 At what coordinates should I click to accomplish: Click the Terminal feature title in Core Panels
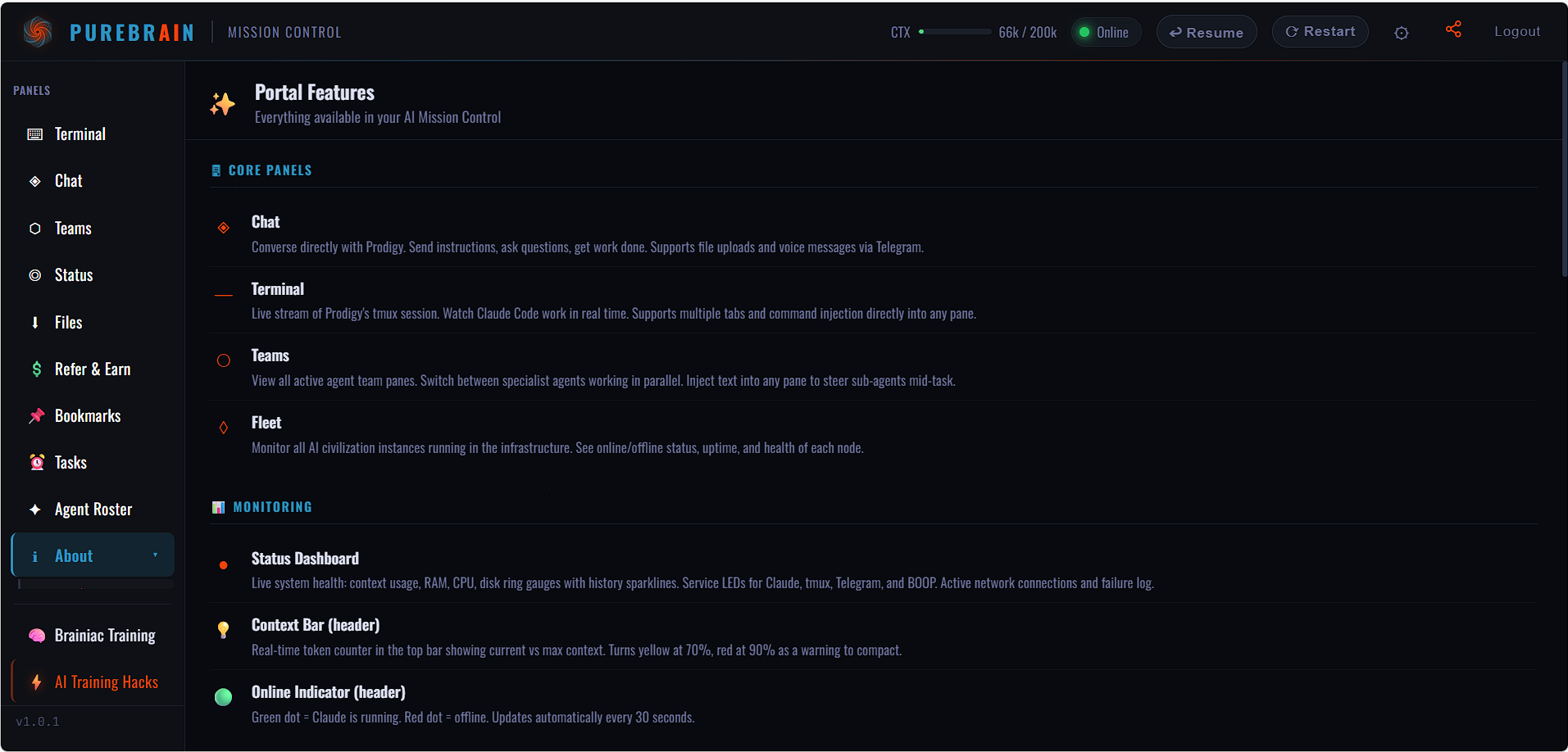click(x=278, y=289)
